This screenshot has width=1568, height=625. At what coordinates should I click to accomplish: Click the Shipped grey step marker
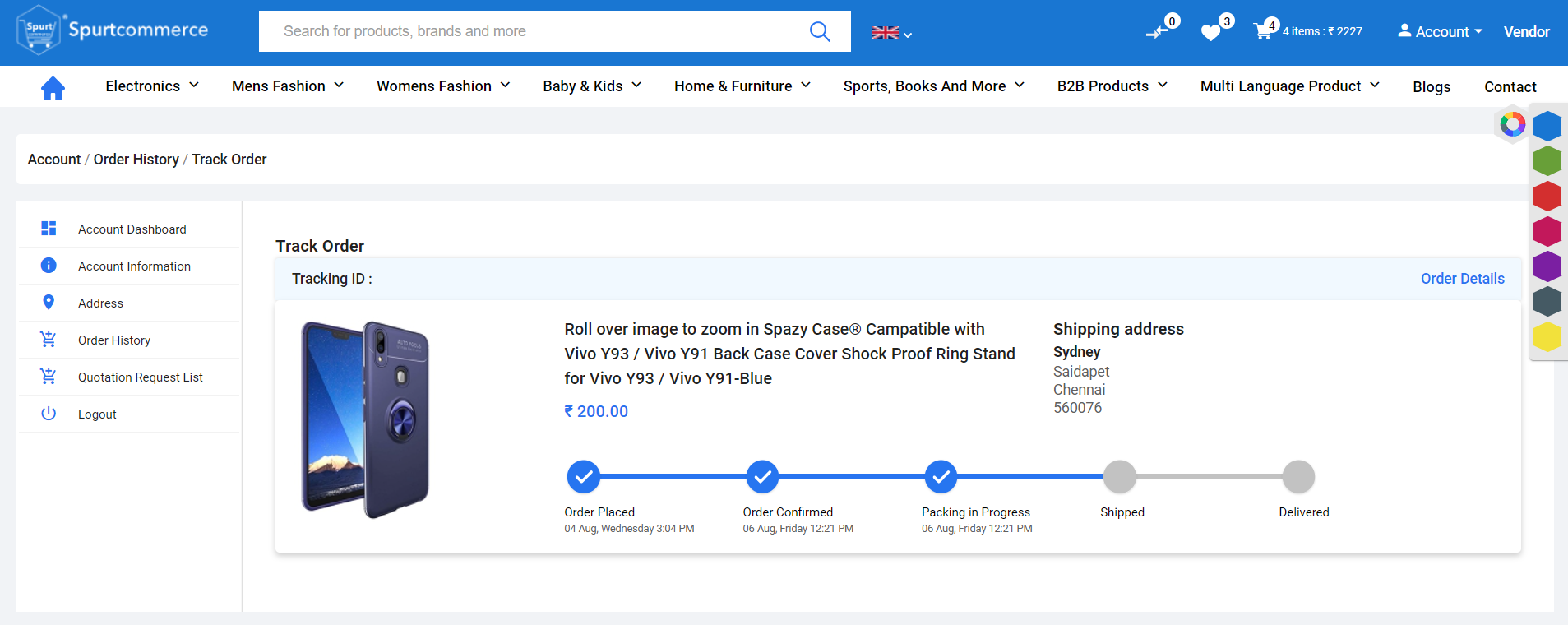1120,476
